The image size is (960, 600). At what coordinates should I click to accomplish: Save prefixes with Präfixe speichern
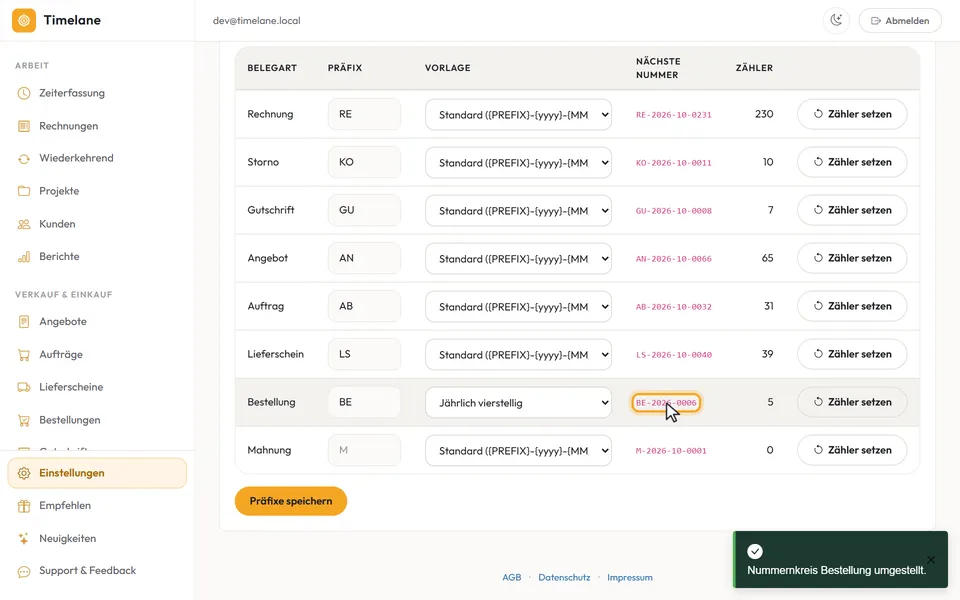[x=291, y=501]
